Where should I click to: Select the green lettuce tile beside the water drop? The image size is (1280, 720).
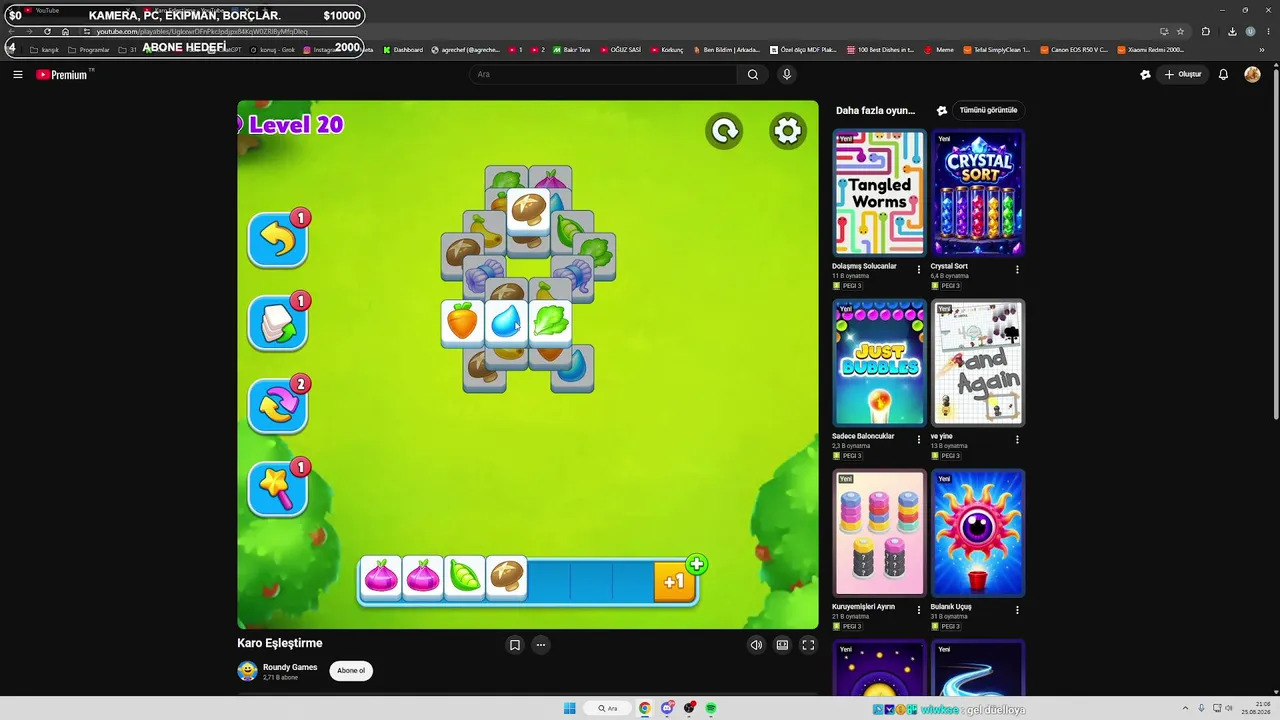[550, 322]
